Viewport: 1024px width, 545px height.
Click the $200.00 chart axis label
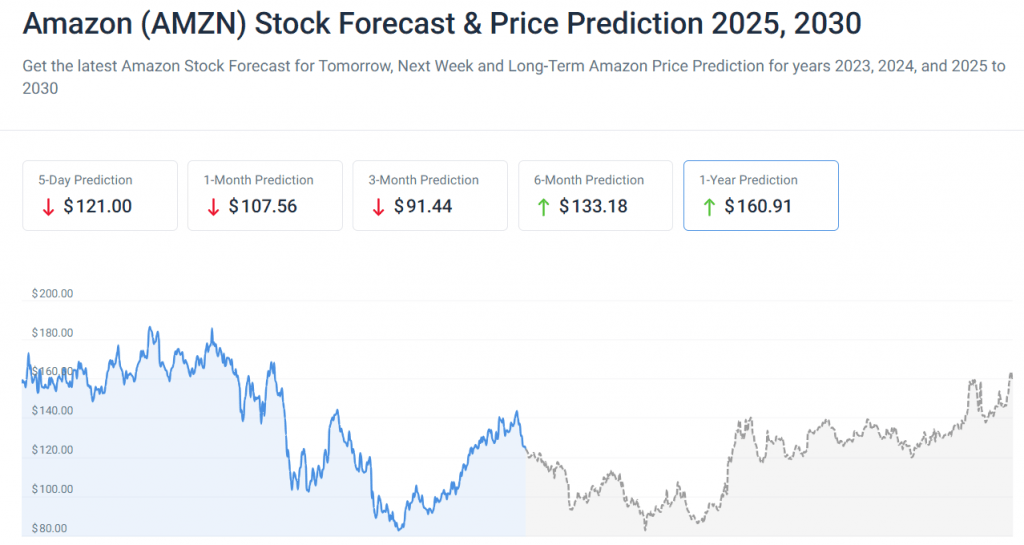pyautogui.click(x=53, y=294)
